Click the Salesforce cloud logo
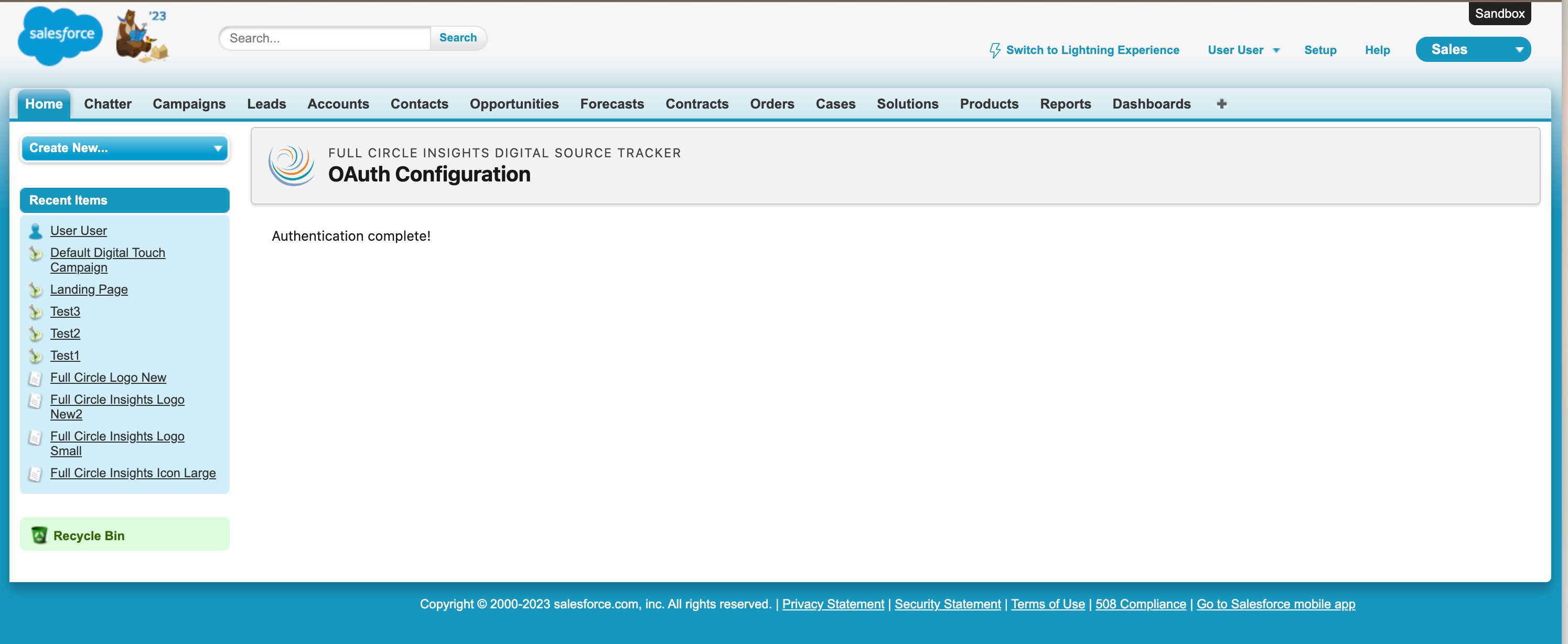The width and height of the screenshot is (1568, 644). 60,35
